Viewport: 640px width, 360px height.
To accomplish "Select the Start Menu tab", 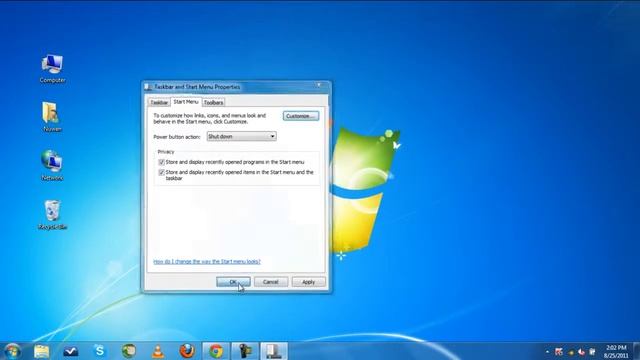I will click(186, 102).
